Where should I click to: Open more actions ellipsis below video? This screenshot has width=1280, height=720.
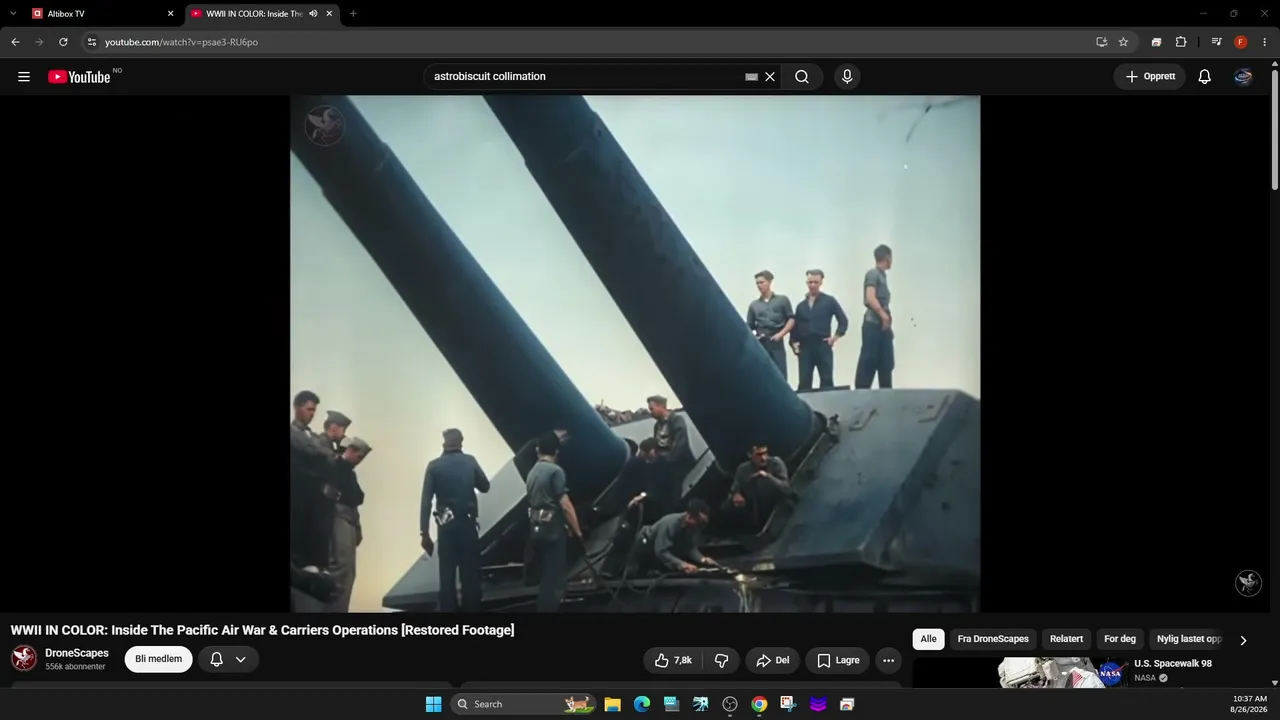[888, 660]
